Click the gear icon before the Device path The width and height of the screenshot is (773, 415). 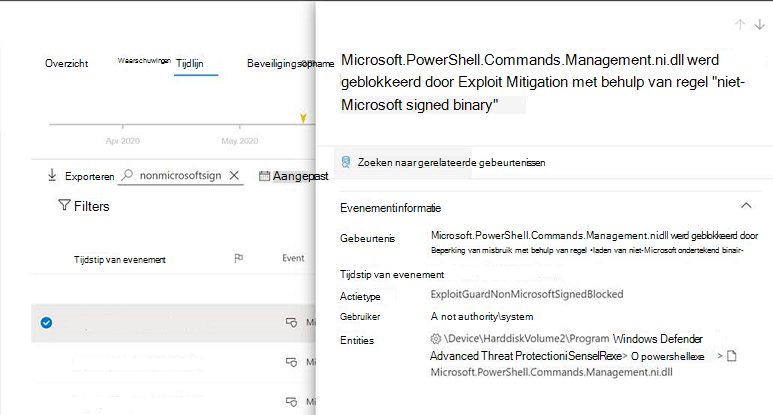click(435, 339)
